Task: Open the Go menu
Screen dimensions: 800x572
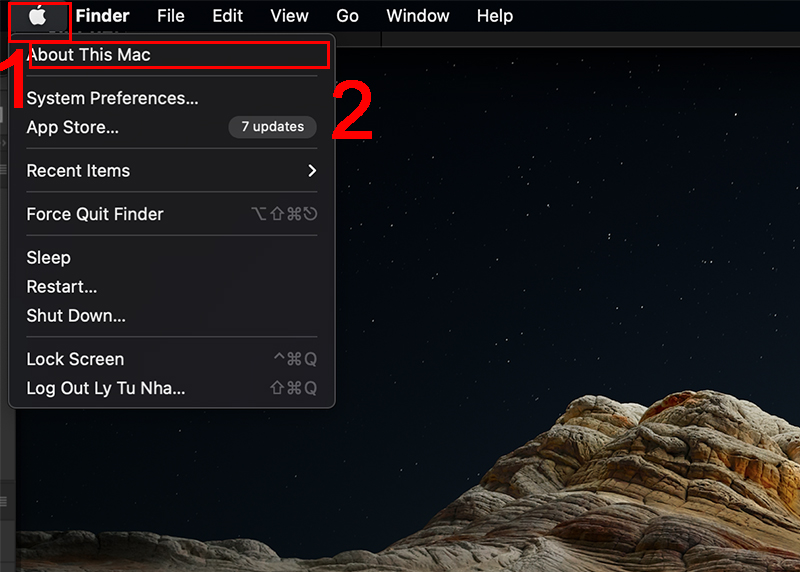Action: click(347, 16)
